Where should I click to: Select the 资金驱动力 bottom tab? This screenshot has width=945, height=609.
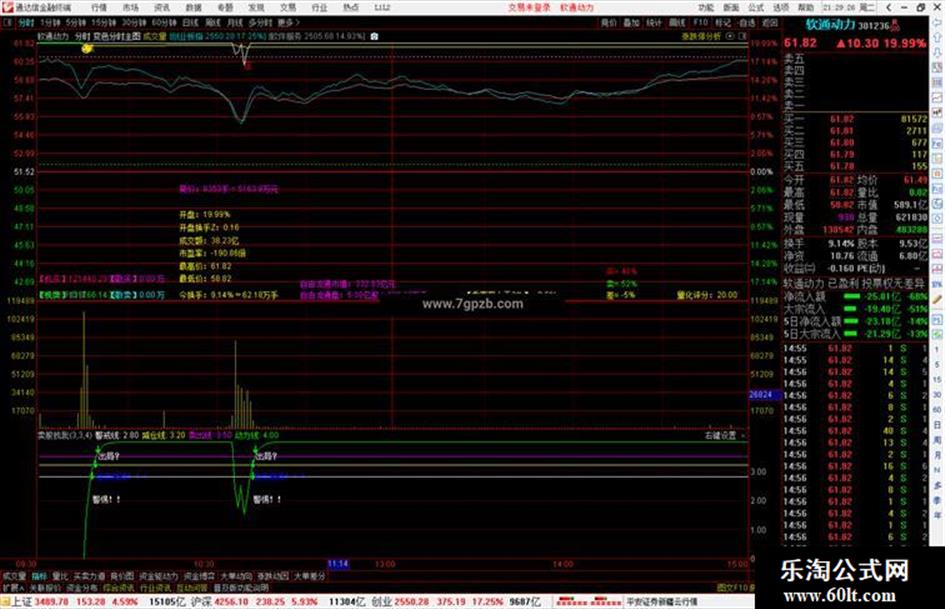tap(159, 576)
